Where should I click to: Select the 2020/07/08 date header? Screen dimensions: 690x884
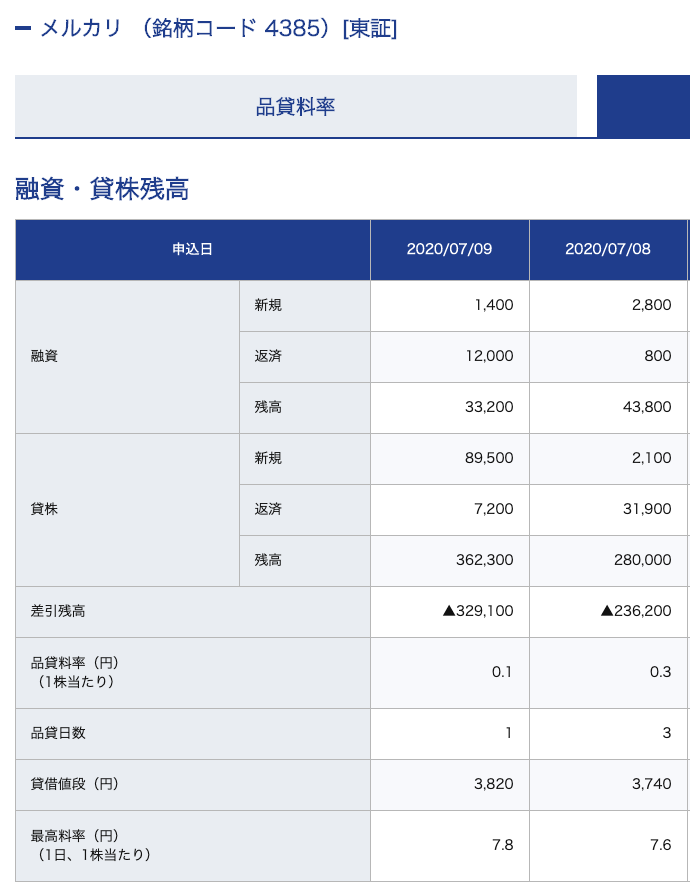pyautogui.click(x=608, y=249)
